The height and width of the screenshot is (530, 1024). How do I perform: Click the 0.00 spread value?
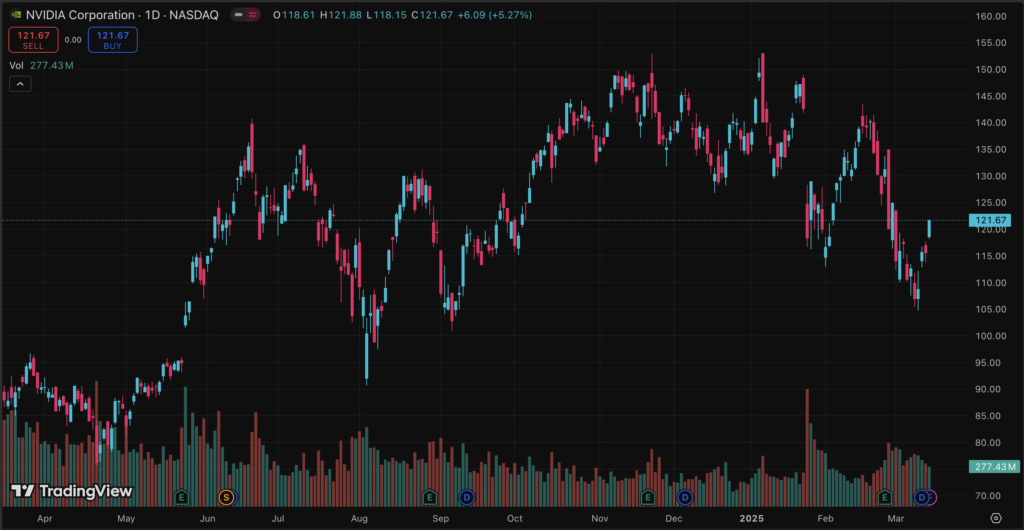(x=73, y=40)
